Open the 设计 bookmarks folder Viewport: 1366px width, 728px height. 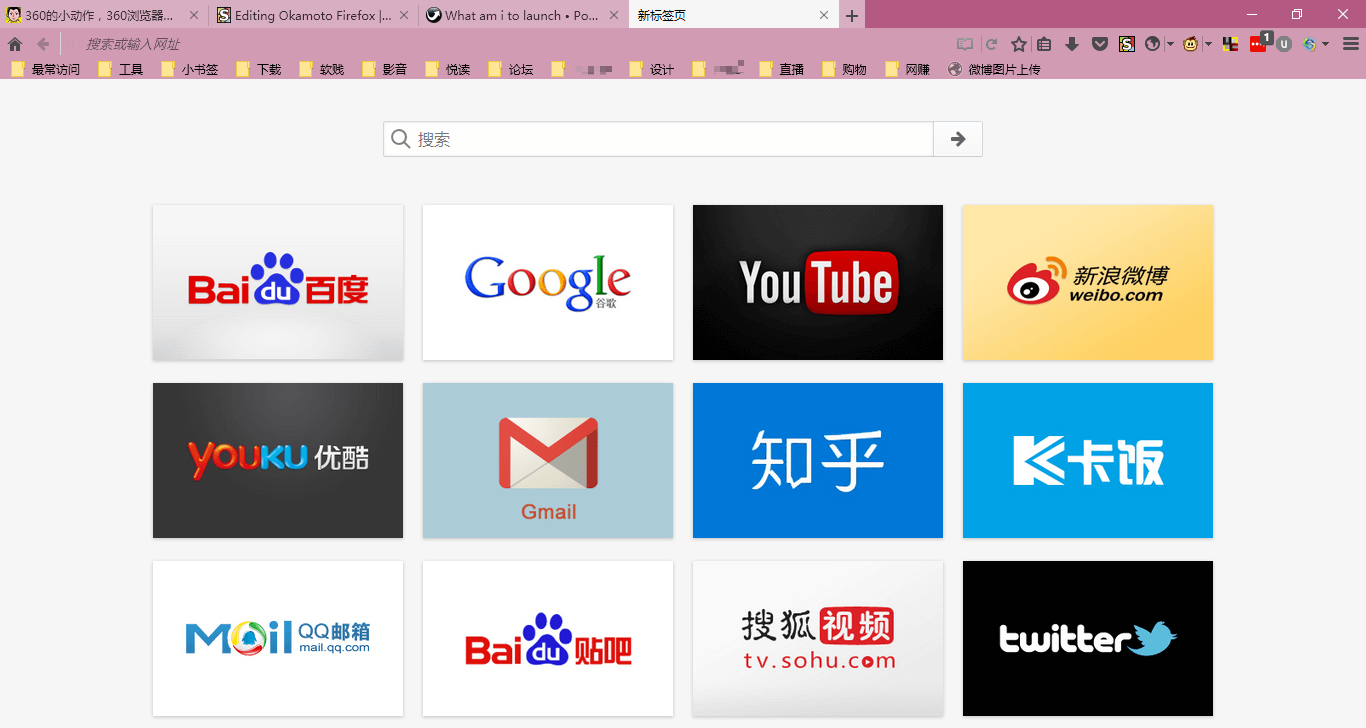[652, 69]
